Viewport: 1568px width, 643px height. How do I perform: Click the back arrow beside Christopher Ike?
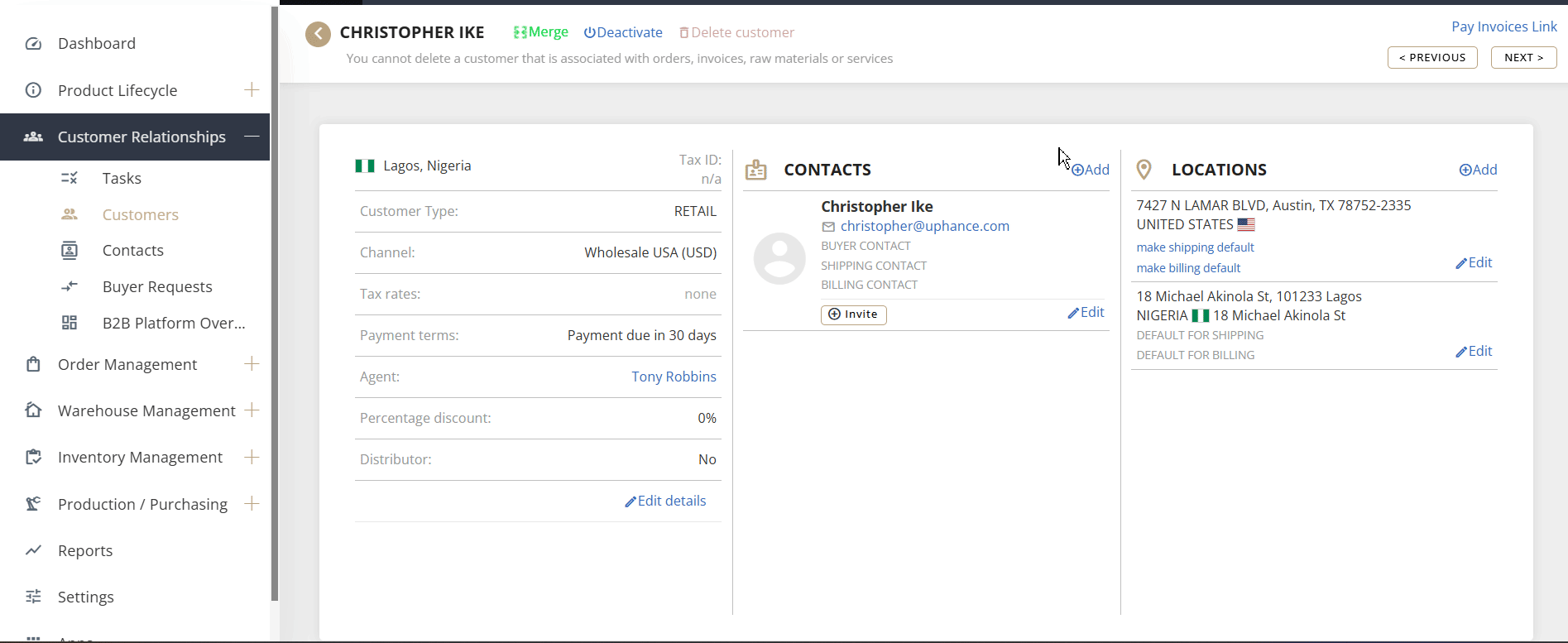pyautogui.click(x=318, y=34)
